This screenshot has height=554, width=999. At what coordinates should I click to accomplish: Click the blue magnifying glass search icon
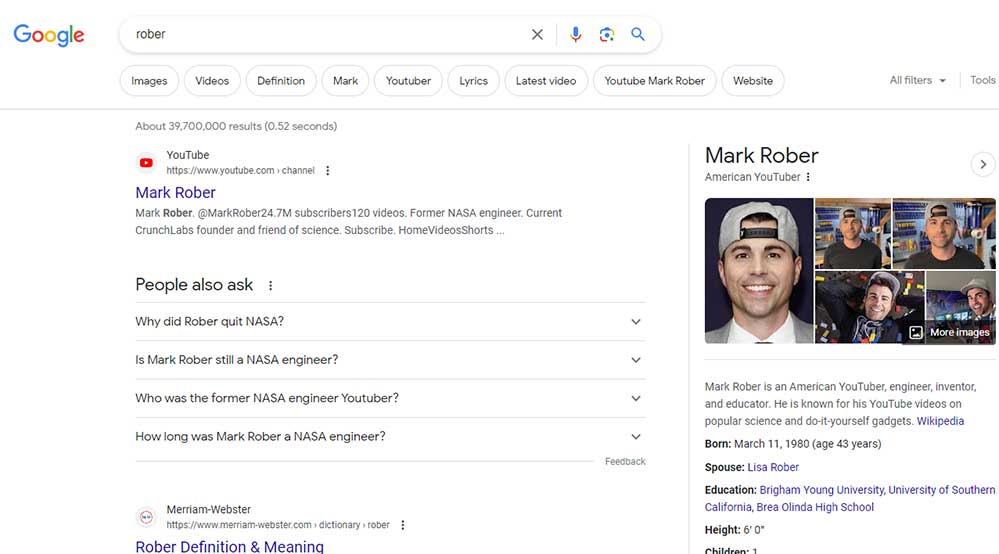638,34
